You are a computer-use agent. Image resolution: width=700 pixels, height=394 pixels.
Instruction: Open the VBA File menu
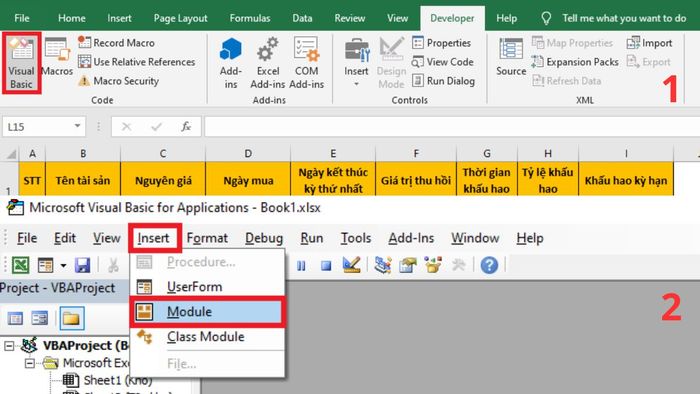click(27, 238)
